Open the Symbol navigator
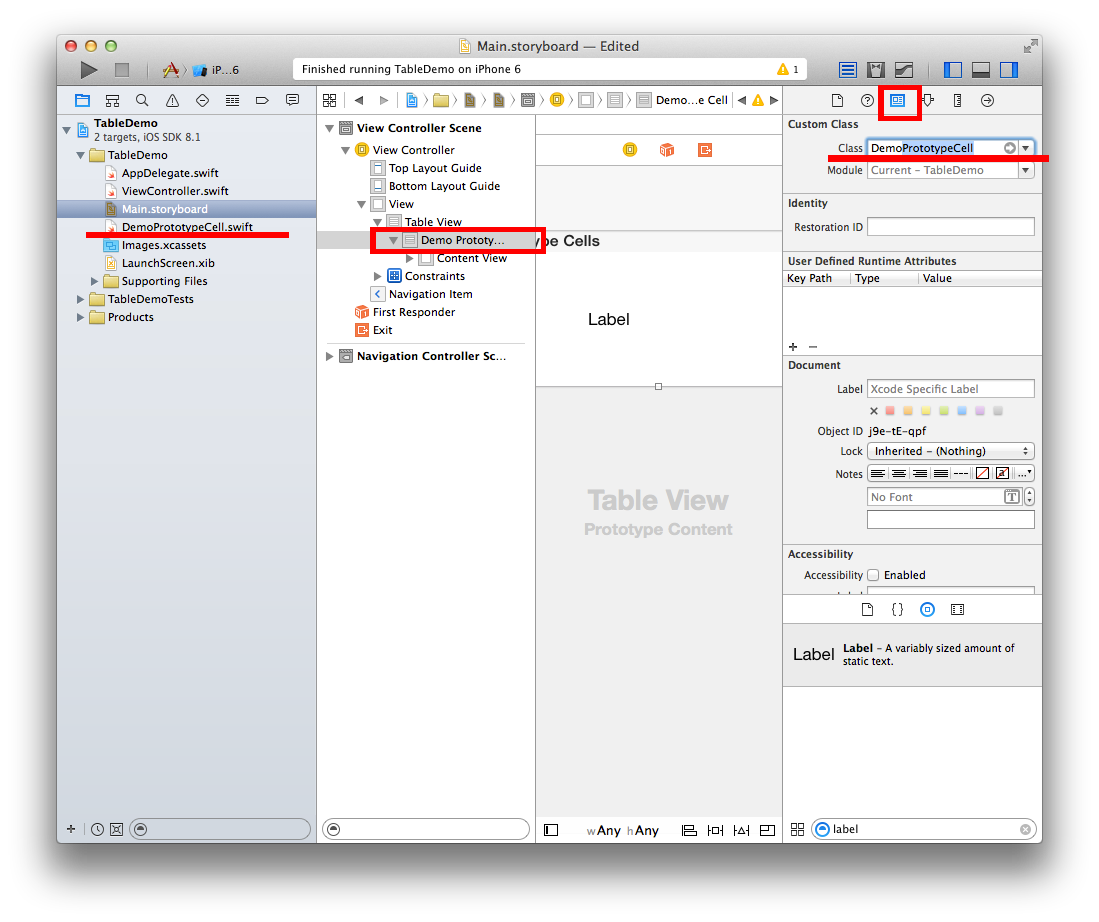Viewport: 1099px width, 922px height. (112, 100)
